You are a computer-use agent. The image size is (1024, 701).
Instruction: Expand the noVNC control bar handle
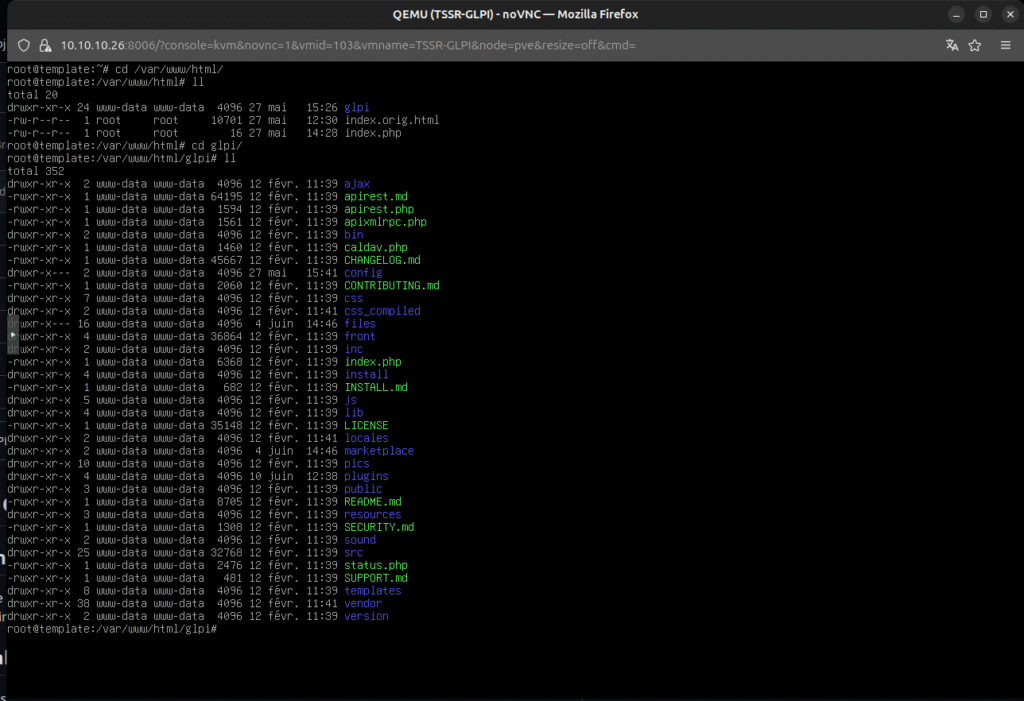coord(12,336)
